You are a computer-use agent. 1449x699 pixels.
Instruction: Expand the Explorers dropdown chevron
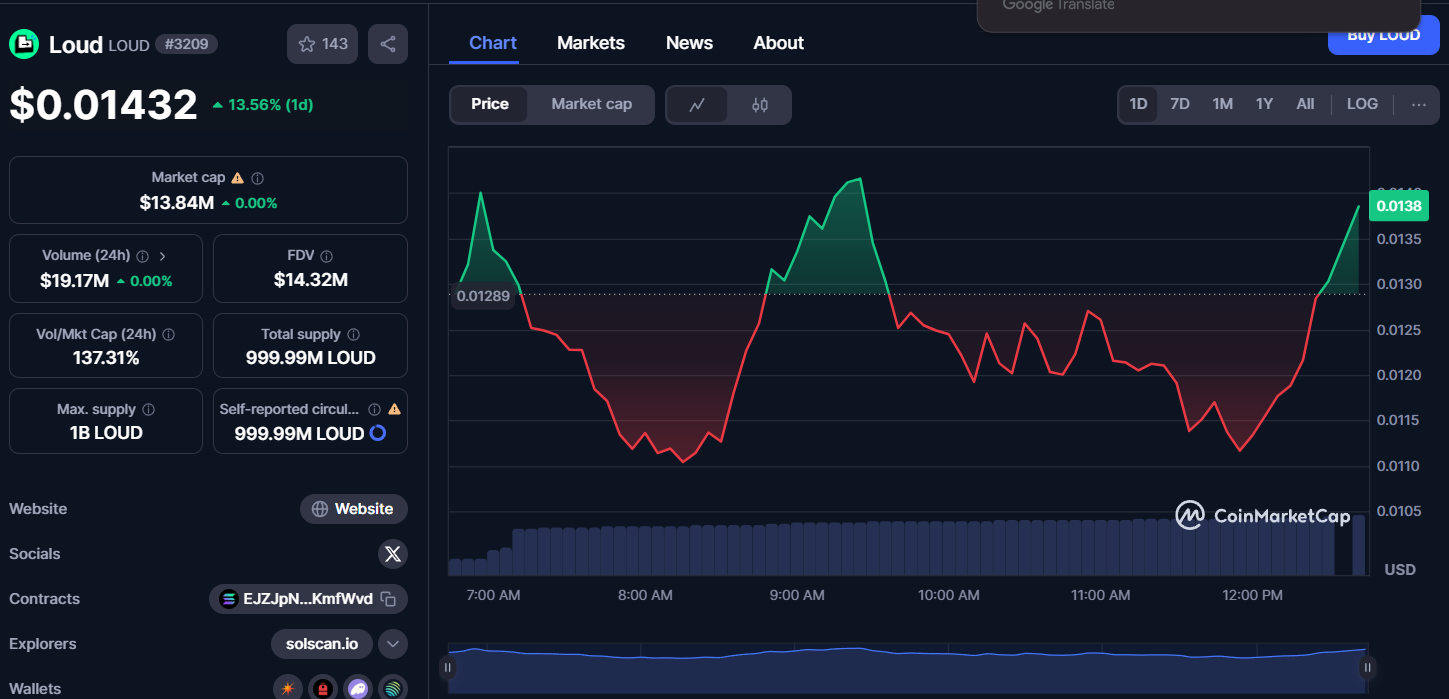(393, 644)
